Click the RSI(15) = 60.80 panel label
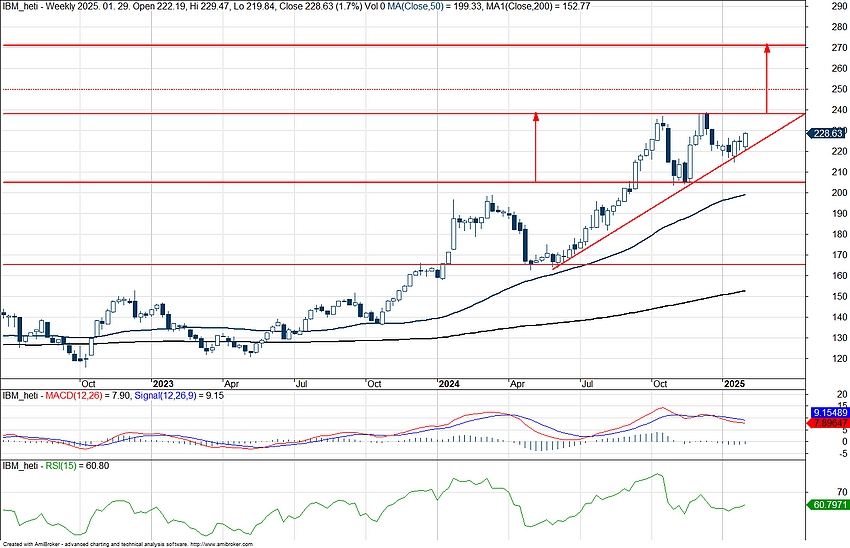Image resolution: width=850 pixels, height=548 pixels. [x=77, y=466]
